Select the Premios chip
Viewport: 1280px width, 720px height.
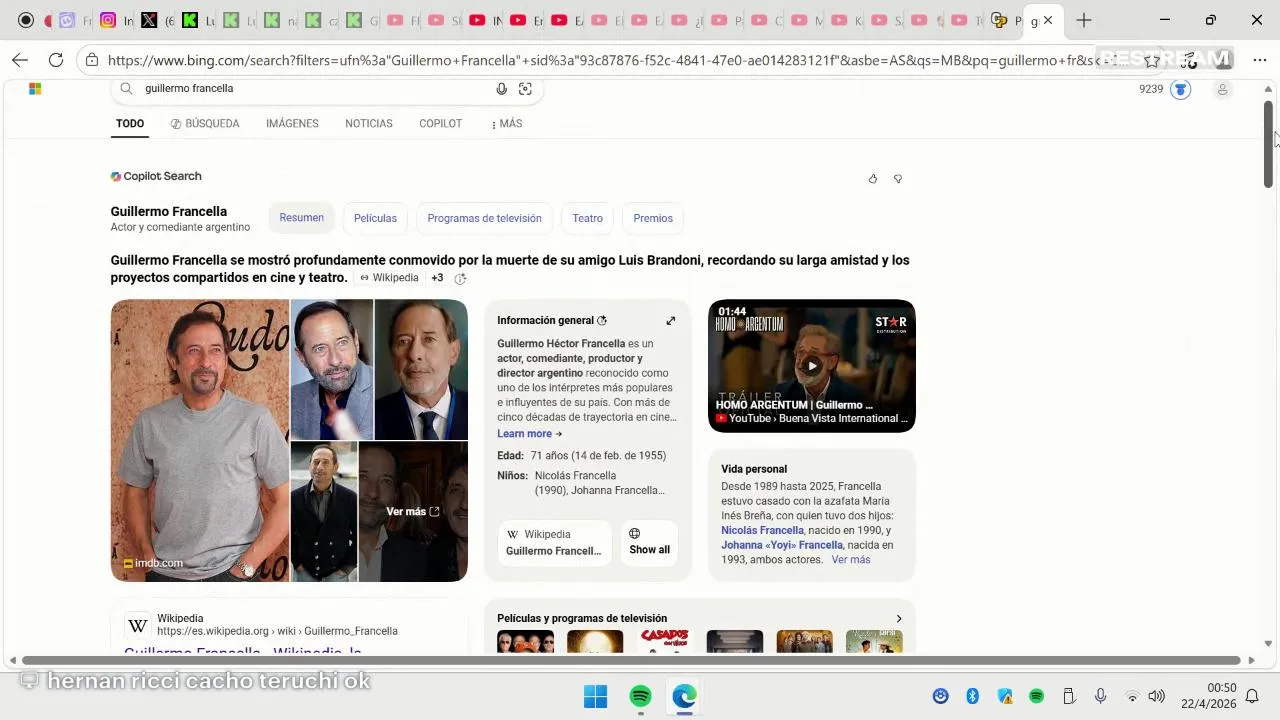click(x=653, y=218)
